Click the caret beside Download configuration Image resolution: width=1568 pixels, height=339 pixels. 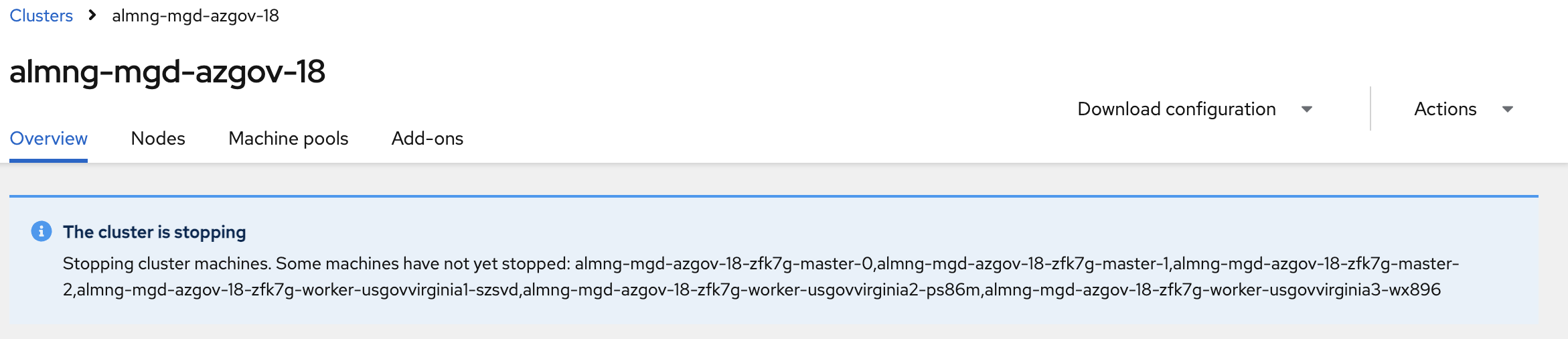pos(1306,109)
